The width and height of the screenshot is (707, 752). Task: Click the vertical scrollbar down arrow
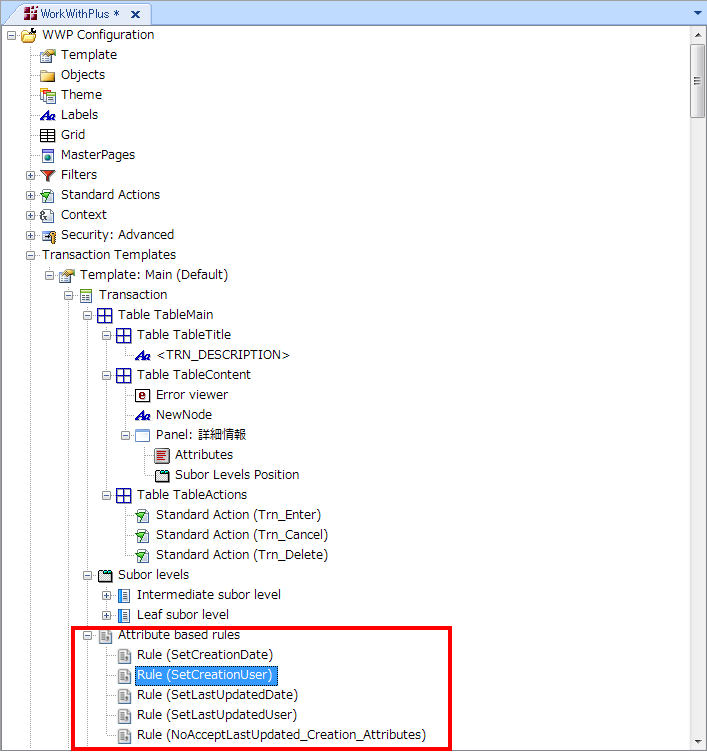[698, 742]
